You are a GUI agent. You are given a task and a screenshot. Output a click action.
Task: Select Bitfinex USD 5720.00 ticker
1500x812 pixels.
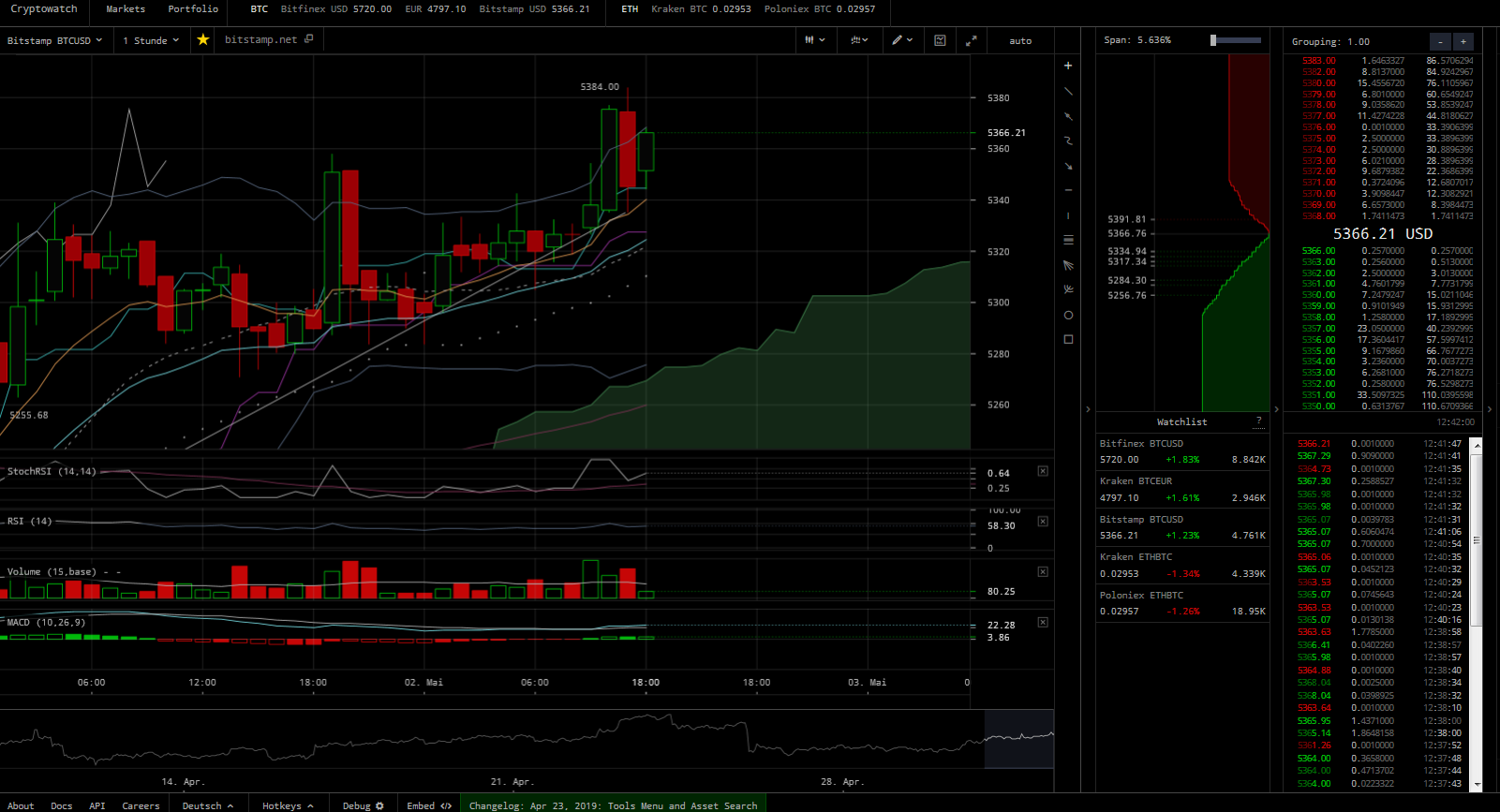336,9
